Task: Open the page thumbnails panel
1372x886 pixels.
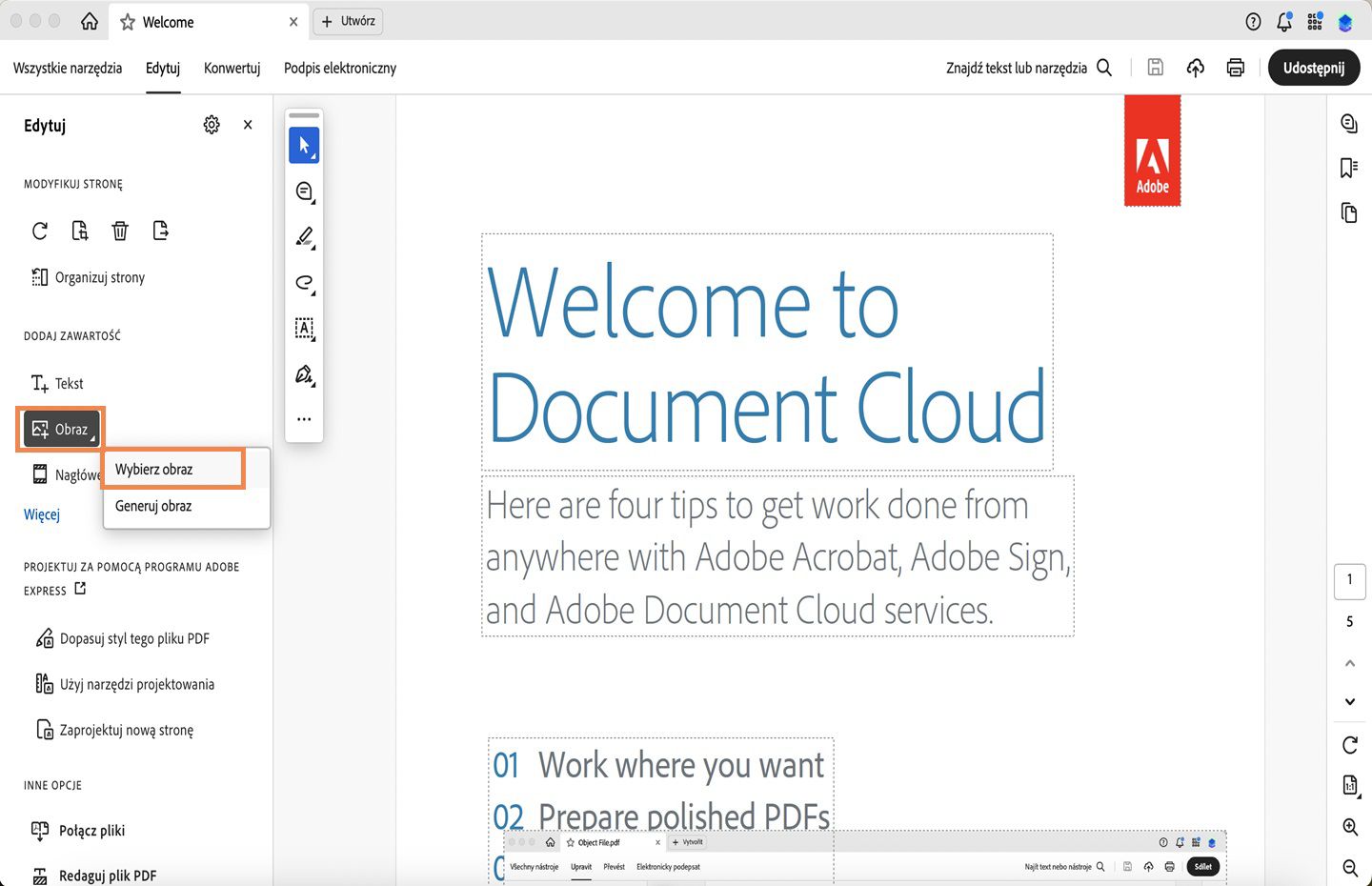Action: click(x=1348, y=212)
